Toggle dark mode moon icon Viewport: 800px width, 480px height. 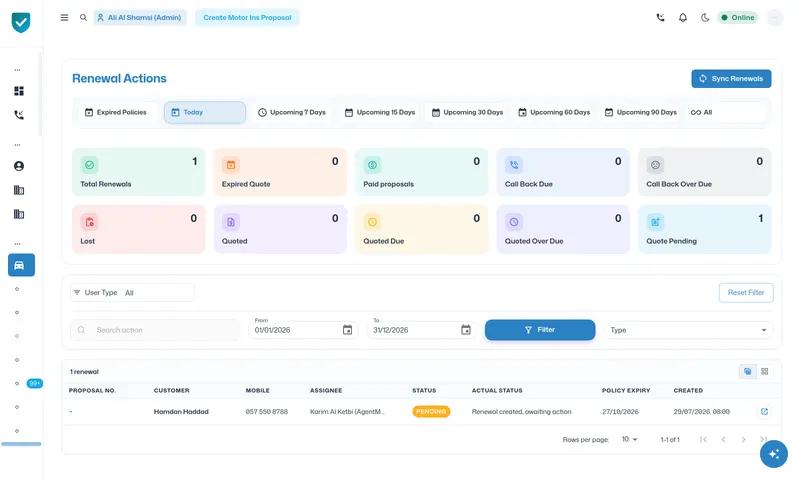pos(705,17)
